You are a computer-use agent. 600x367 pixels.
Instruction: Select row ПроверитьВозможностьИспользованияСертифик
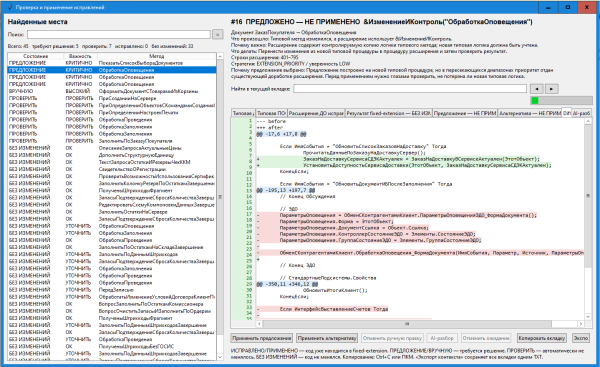click(x=112, y=176)
